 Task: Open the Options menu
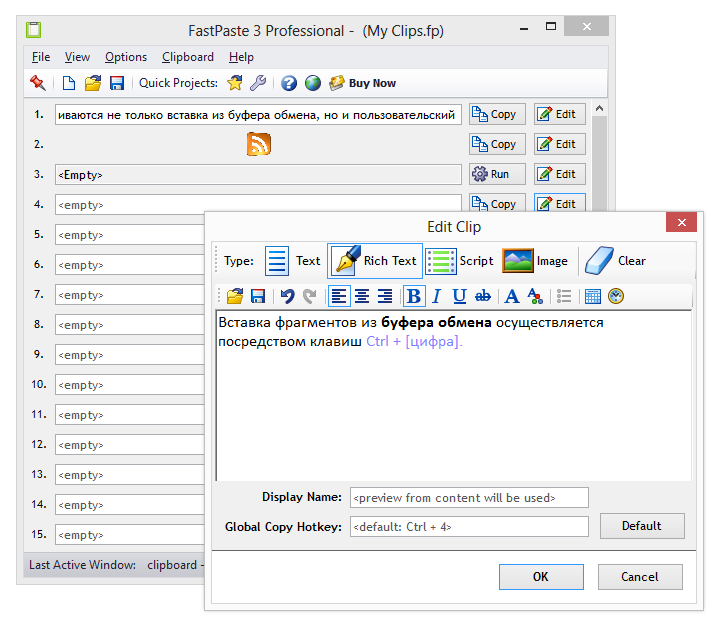[x=126, y=57]
